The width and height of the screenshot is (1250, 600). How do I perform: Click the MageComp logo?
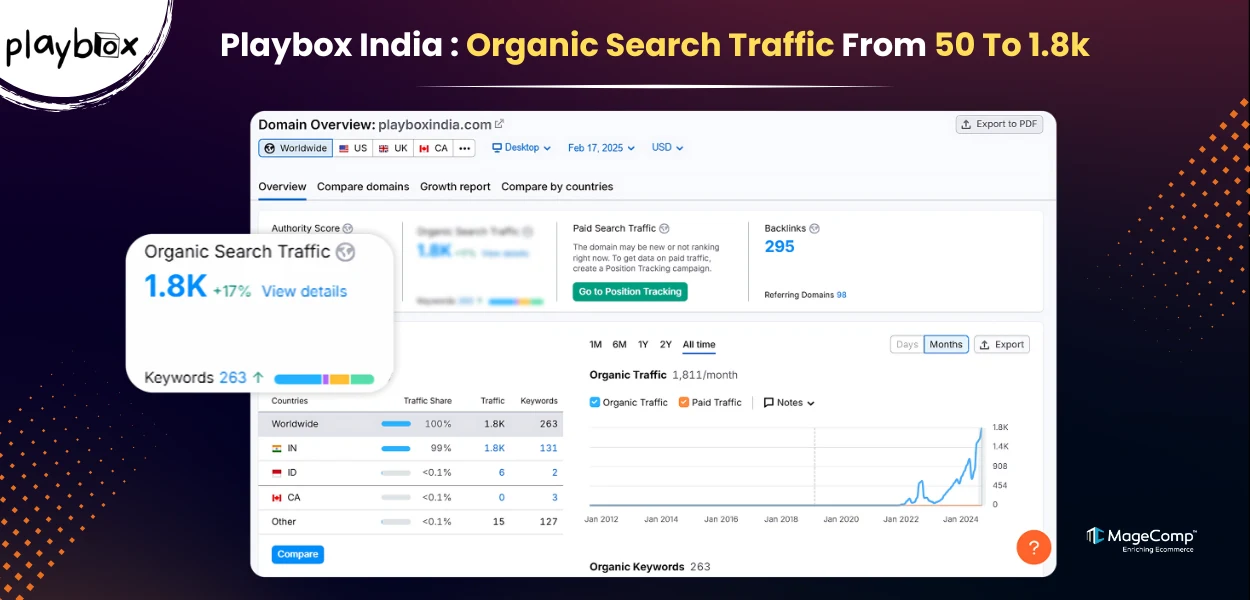coord(1140,539)
